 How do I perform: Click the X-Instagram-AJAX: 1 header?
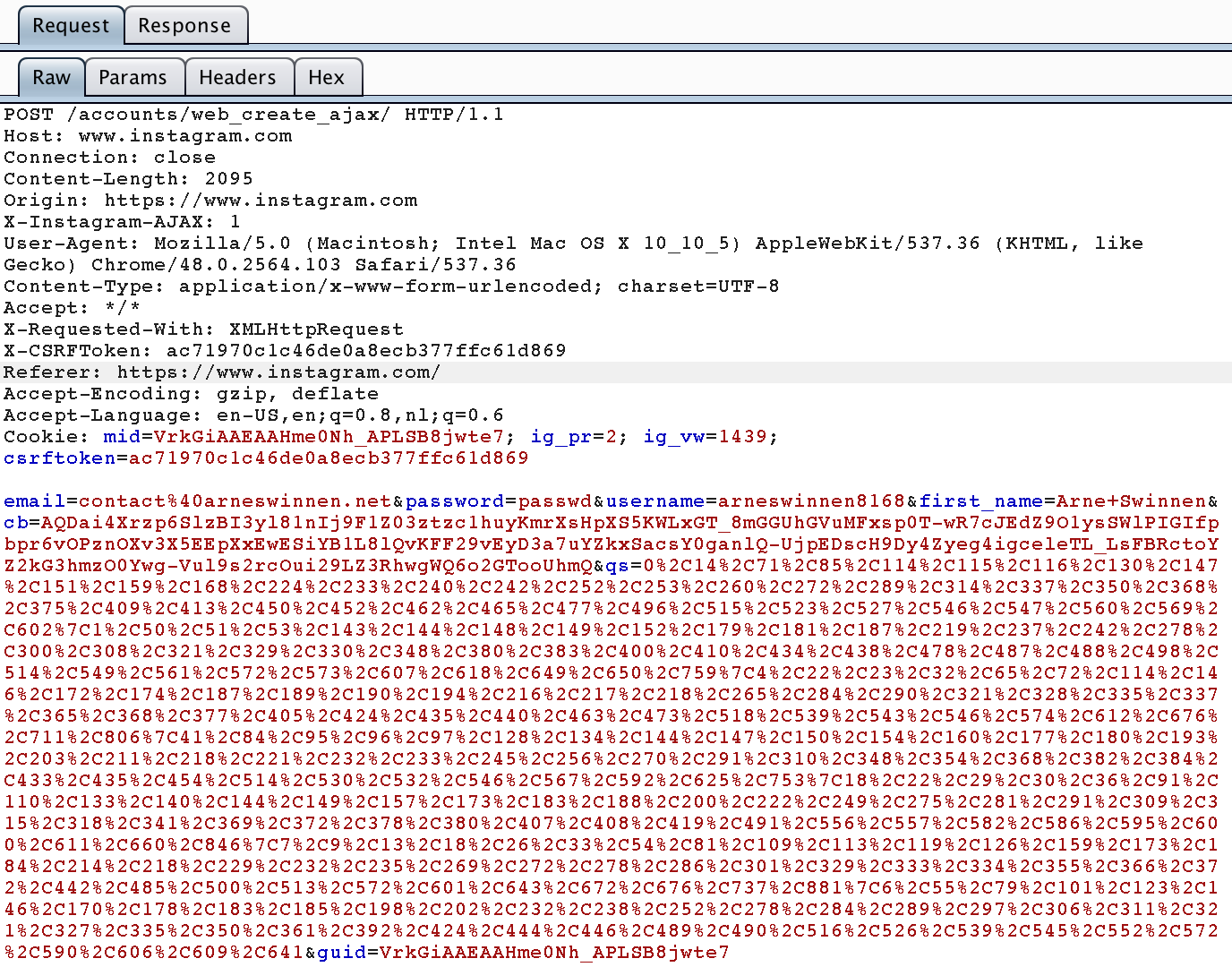[x=122, y=222]
